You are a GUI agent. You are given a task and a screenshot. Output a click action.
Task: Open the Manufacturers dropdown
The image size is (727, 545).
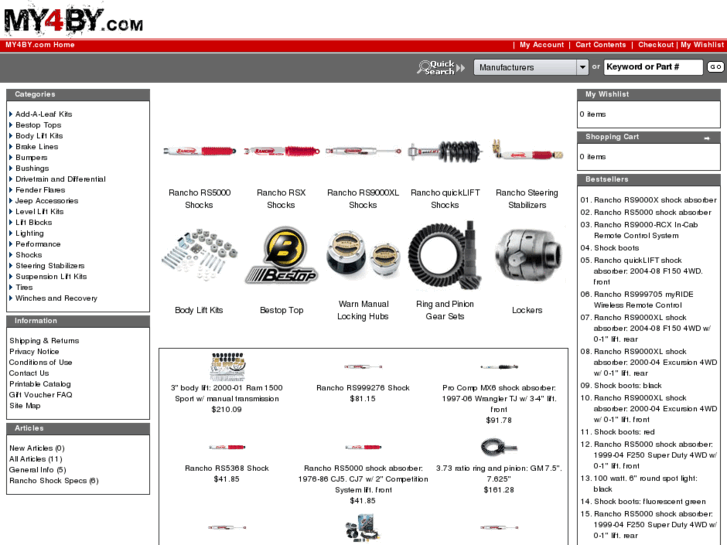pos(531,67)
